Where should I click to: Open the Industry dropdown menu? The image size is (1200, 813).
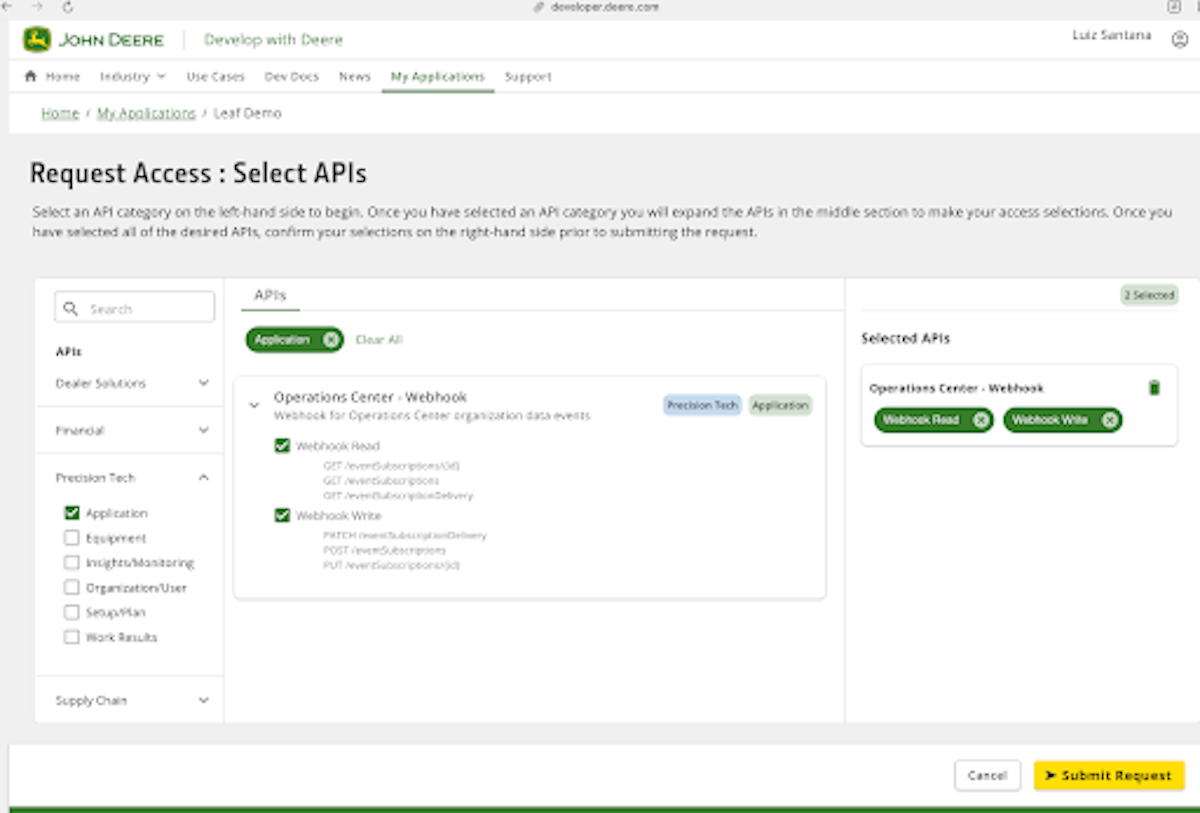pos(133,76)
